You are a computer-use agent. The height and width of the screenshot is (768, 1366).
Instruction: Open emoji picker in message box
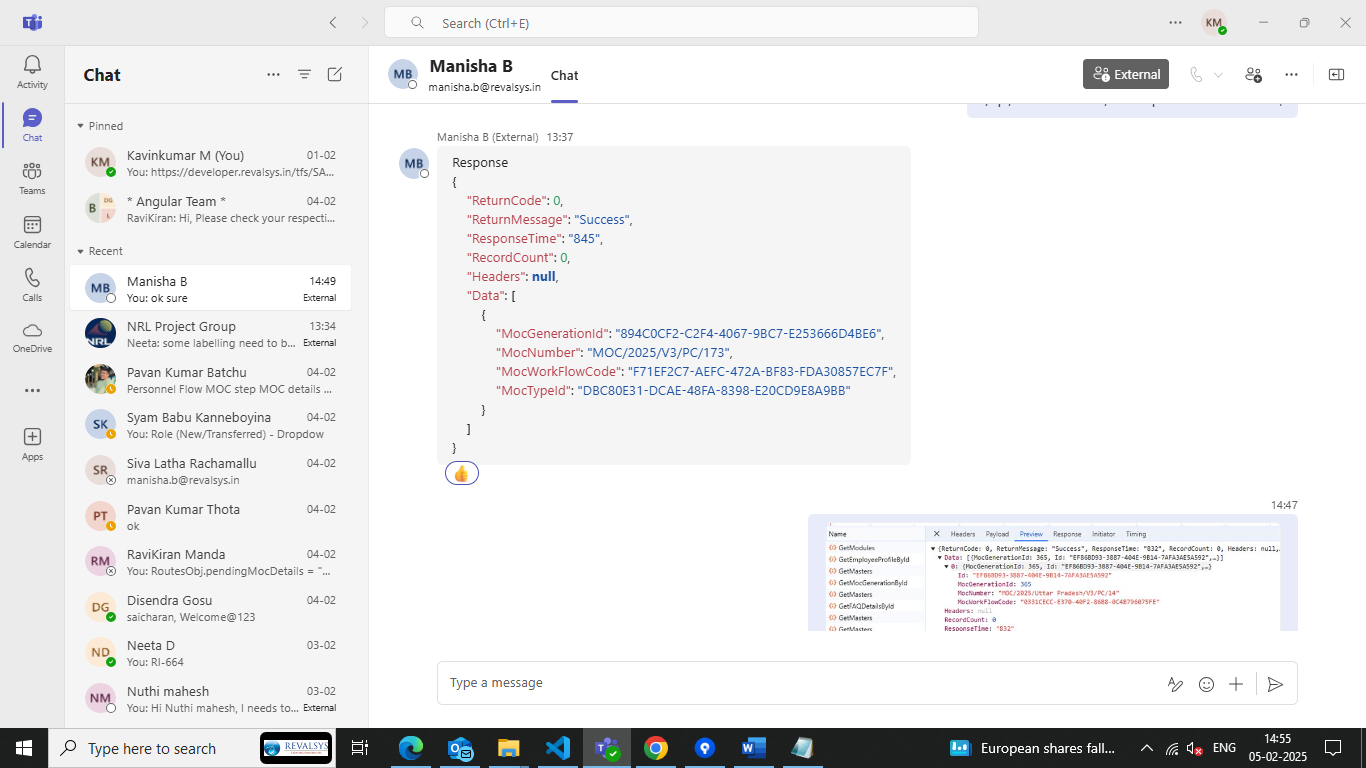[x=1206, y=684]
